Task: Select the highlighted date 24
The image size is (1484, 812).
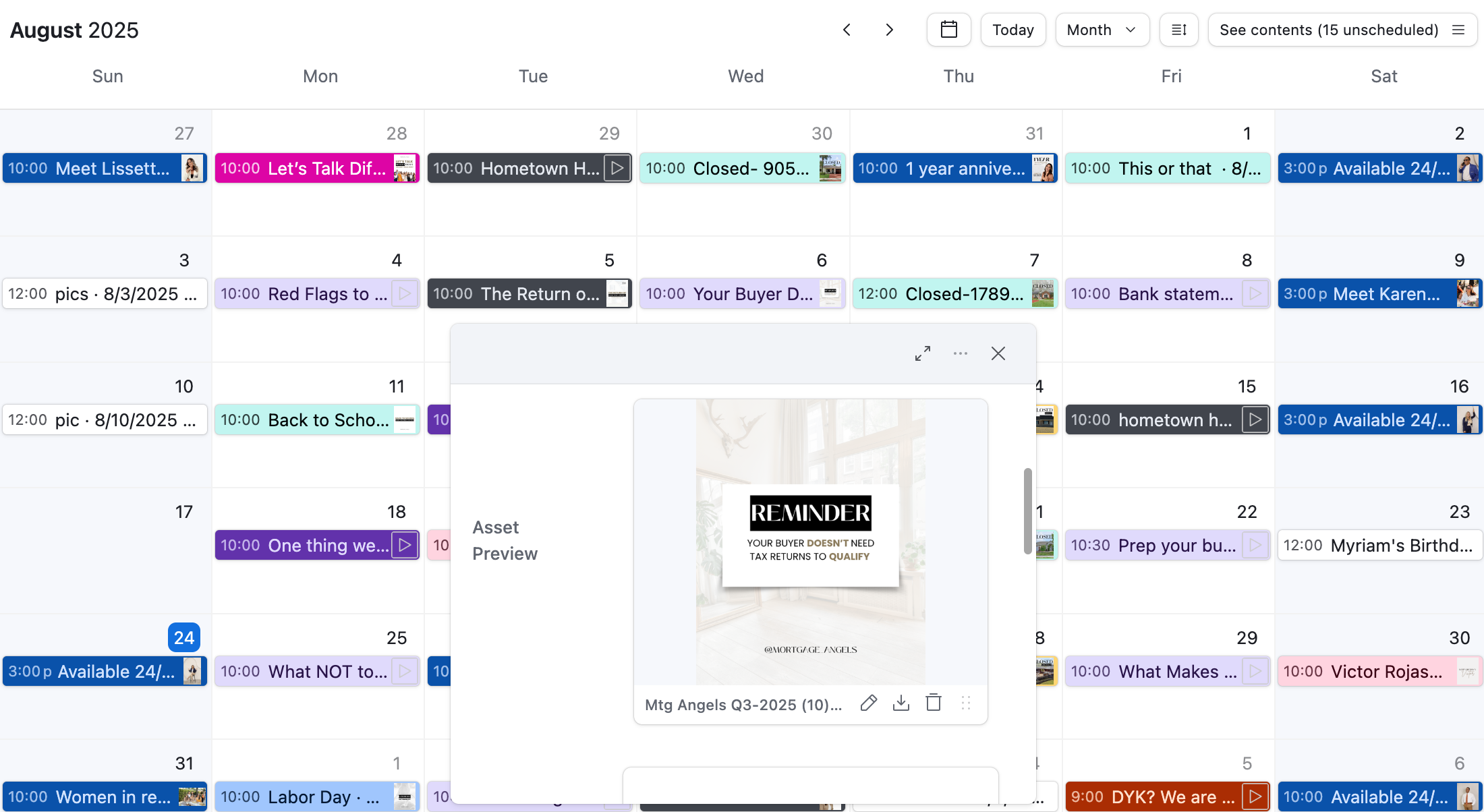Action: point(183,637)
